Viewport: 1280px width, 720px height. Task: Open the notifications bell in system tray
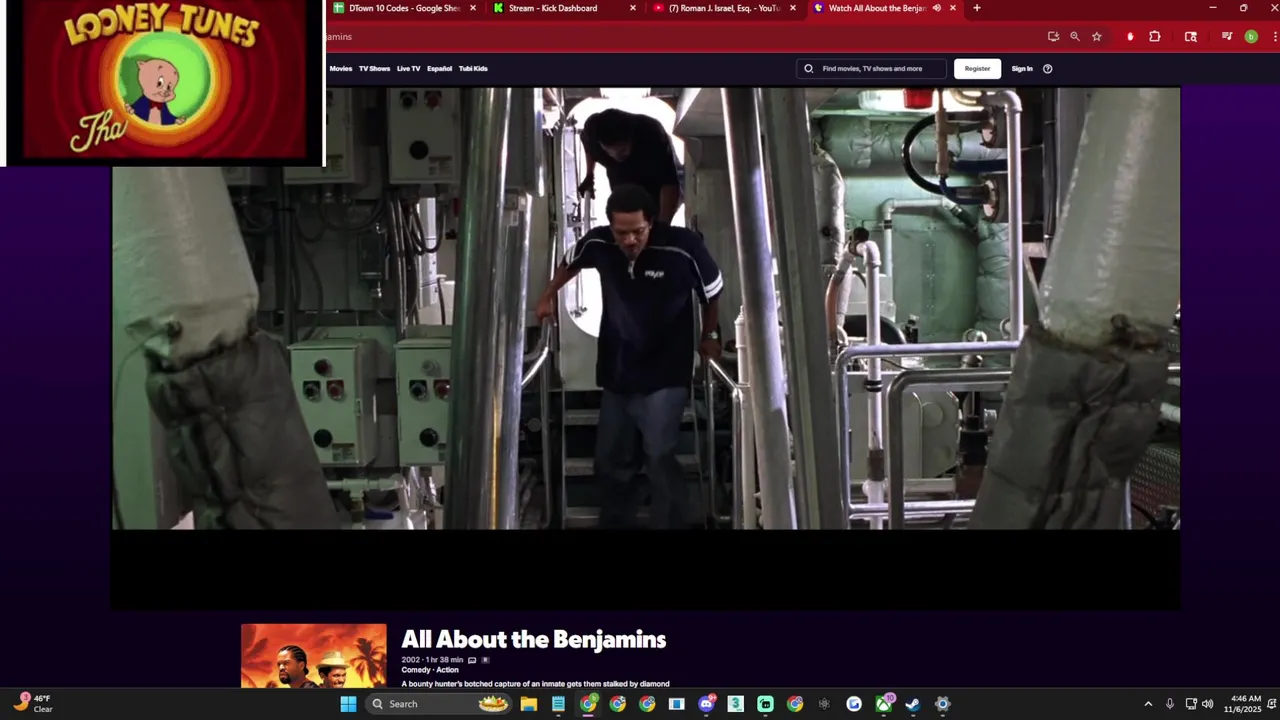1272,704
